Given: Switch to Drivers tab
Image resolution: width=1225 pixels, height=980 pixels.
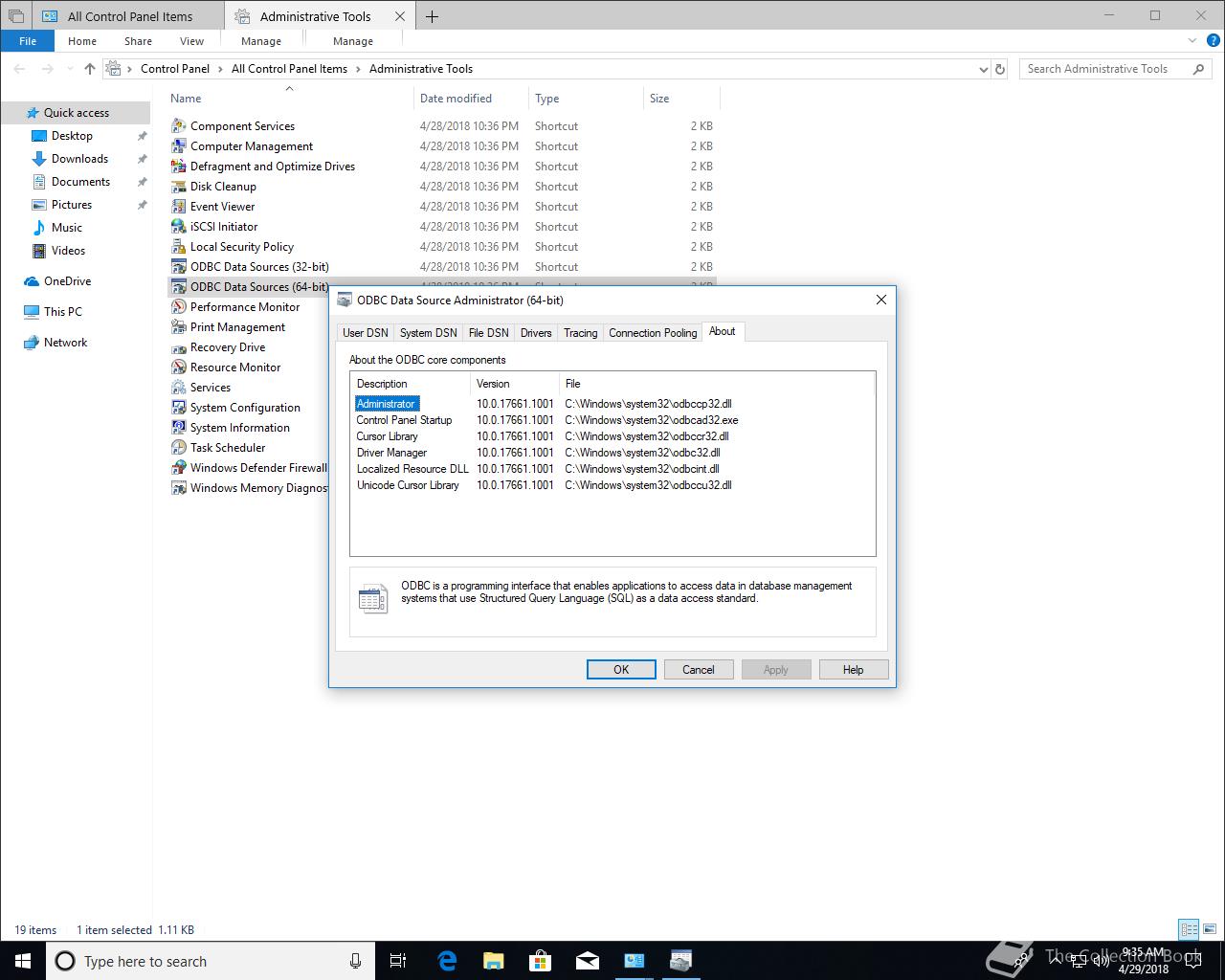Looking at the screenshot, I should (x=536, y=333).
